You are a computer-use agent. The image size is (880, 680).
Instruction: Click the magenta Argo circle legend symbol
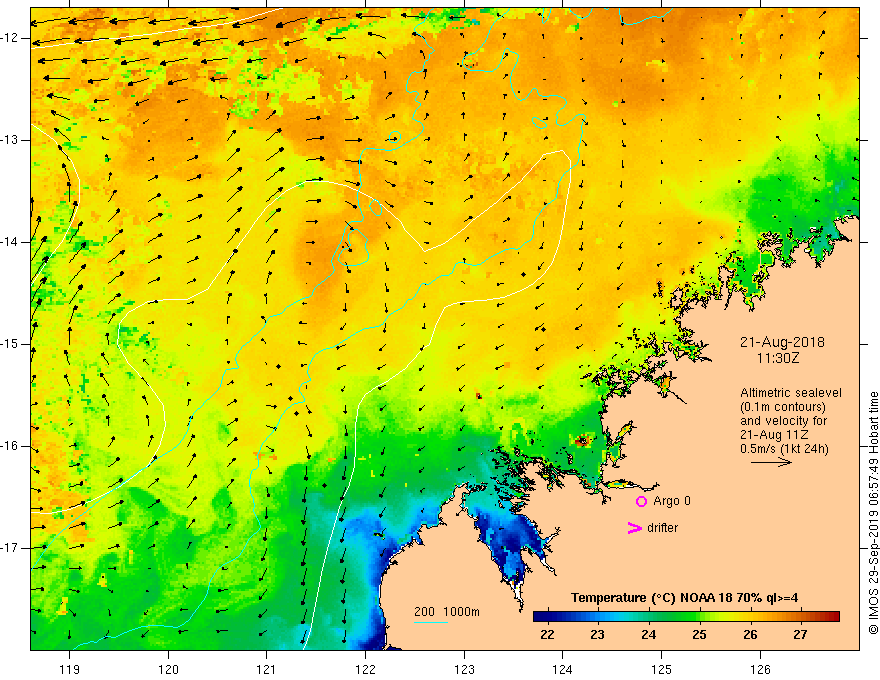[x=641, y=502]
